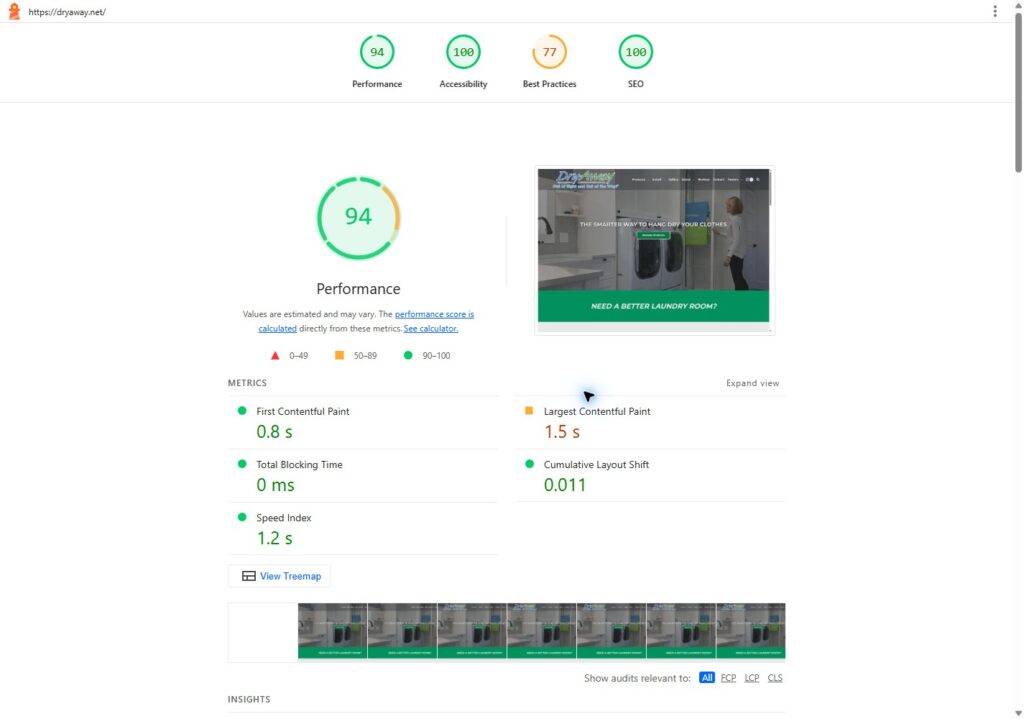
Task: Click the First Contentful Paint value 0.8 s
Action: [274, 432]
